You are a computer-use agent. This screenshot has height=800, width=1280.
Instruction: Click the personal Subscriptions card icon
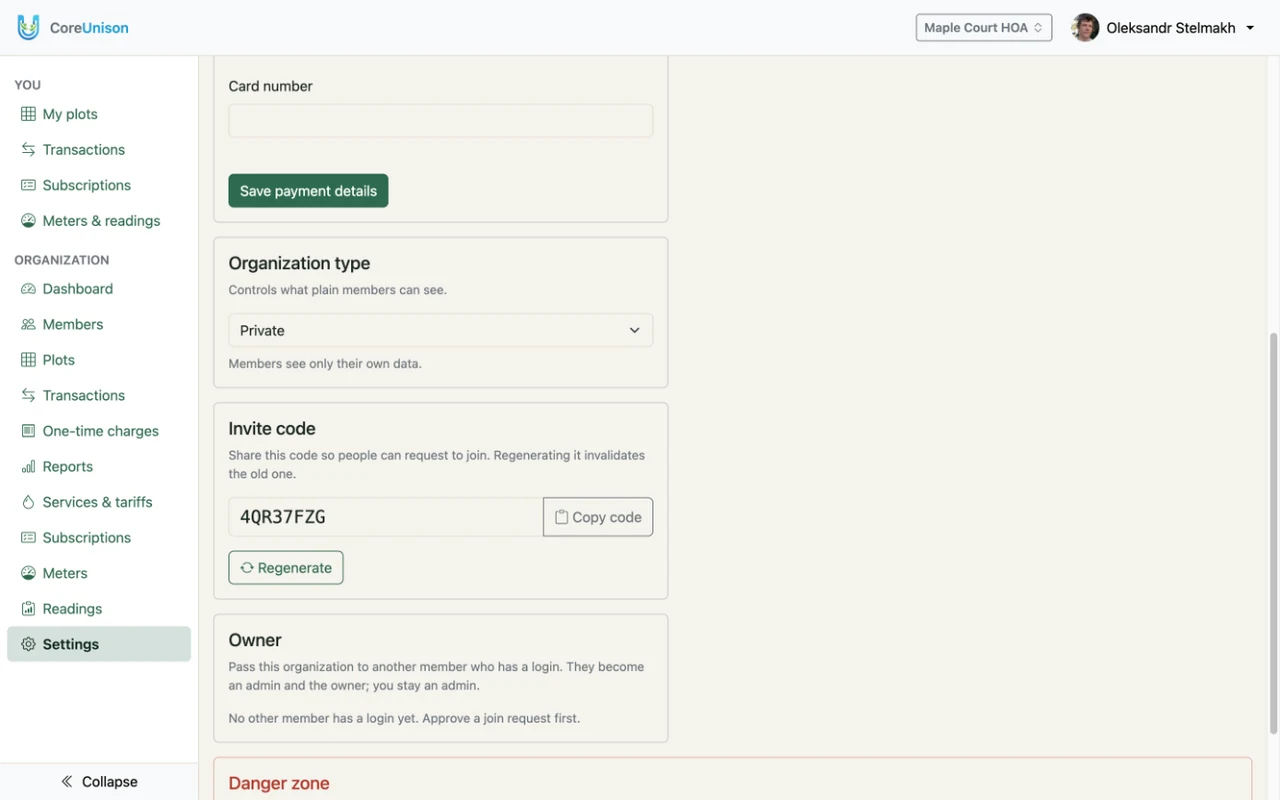point(28,185)
